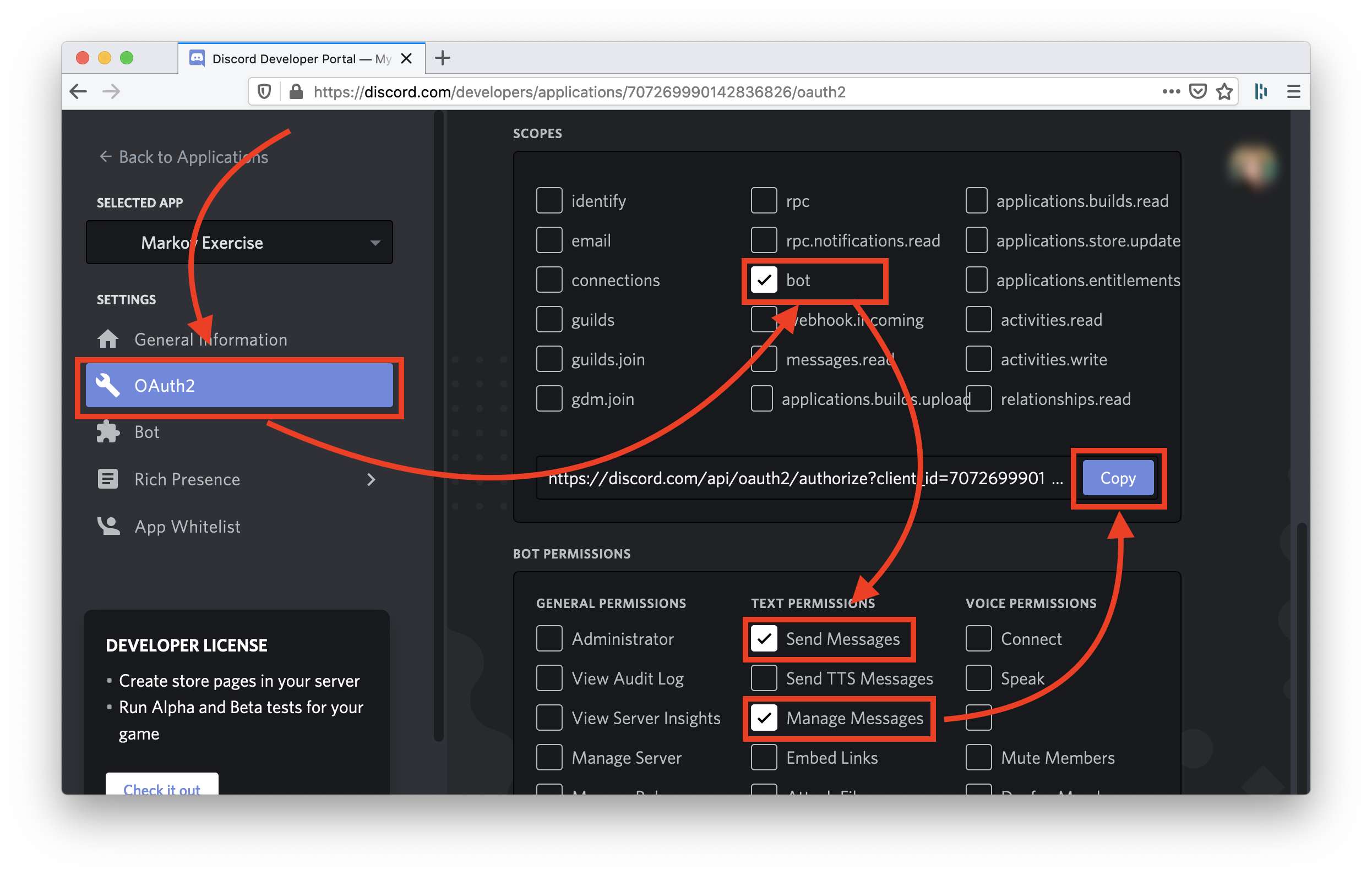Check the Embed Links permission
This screenshot has width=1372, height=876.
click(764, 758)
